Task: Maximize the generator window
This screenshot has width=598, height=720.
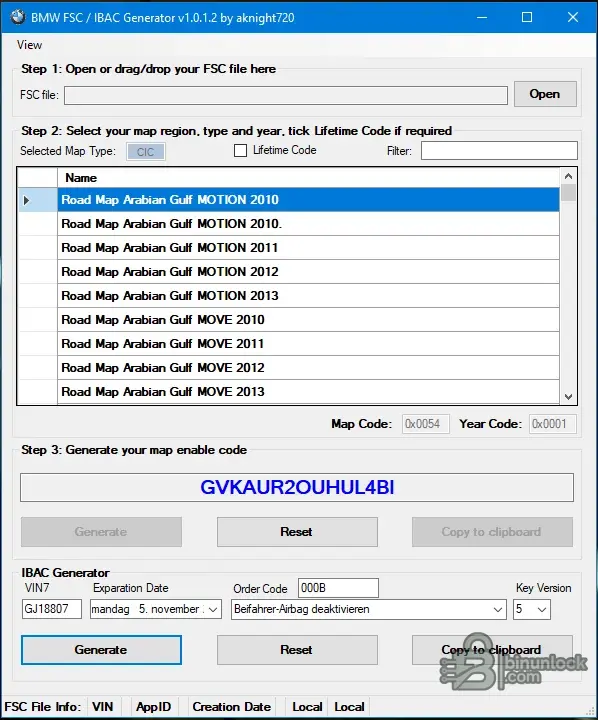Action: click(x=527, y=17)
